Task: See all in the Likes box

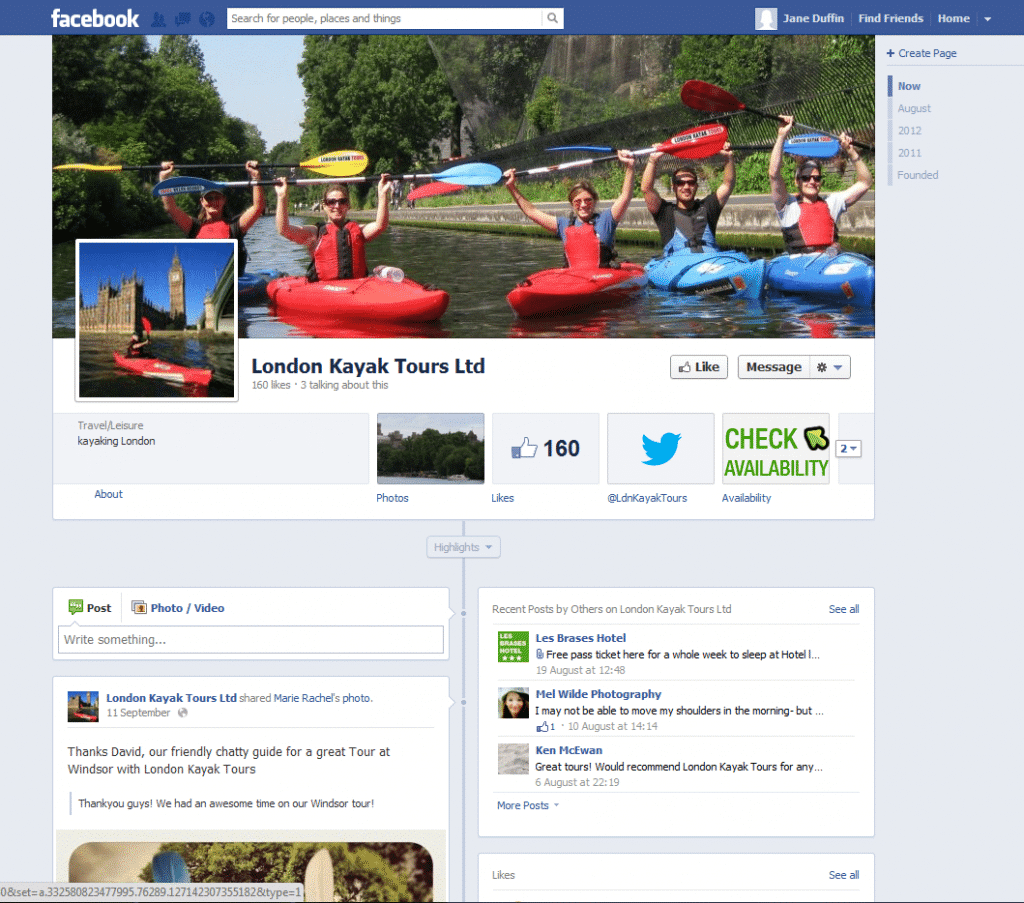Action: (844, 875)
